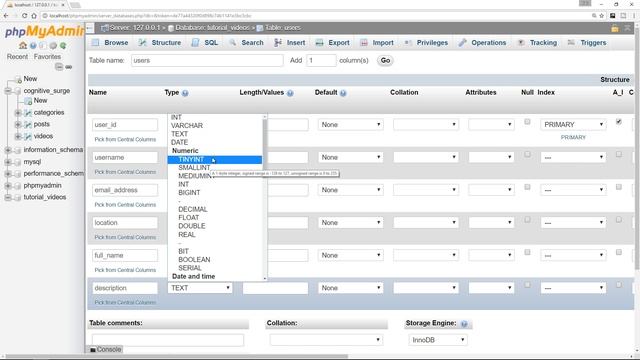Click the Type column help icon
This screenshot has width=640, height=360.
[185, 93]
